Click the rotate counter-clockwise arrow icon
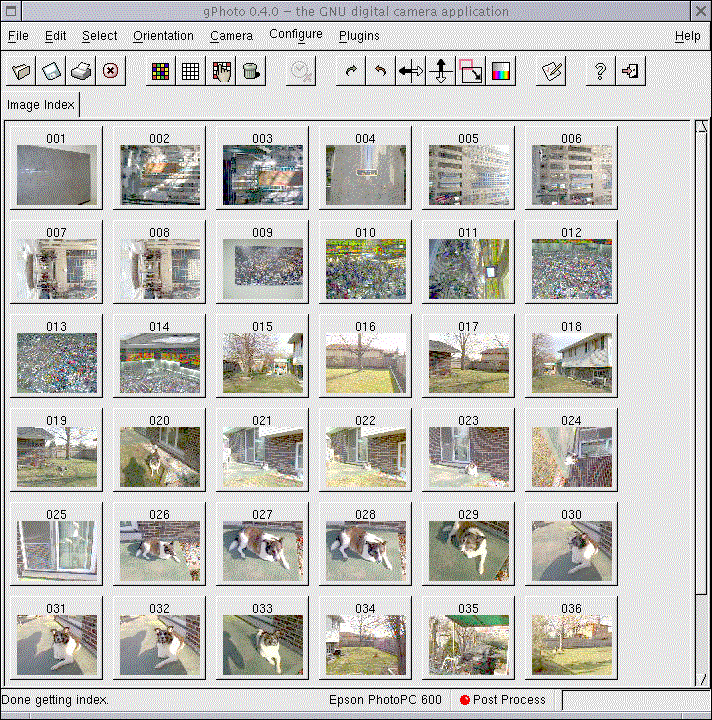The image size is (712, 720). click(x=381, y=71)
